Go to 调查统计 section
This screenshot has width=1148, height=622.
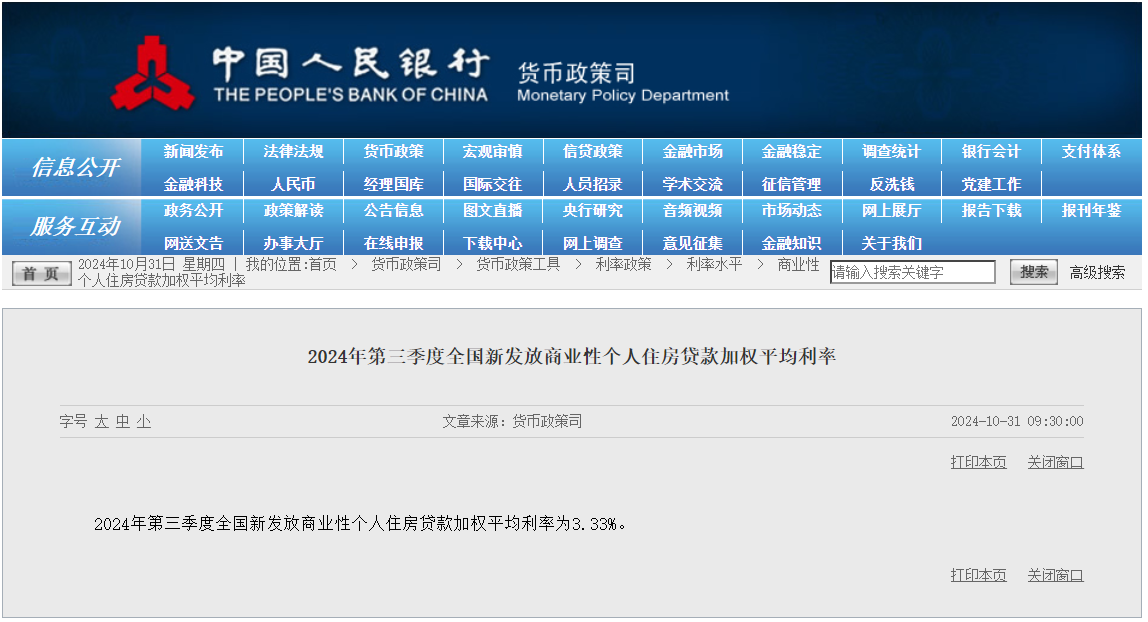[x=891, y=152]
